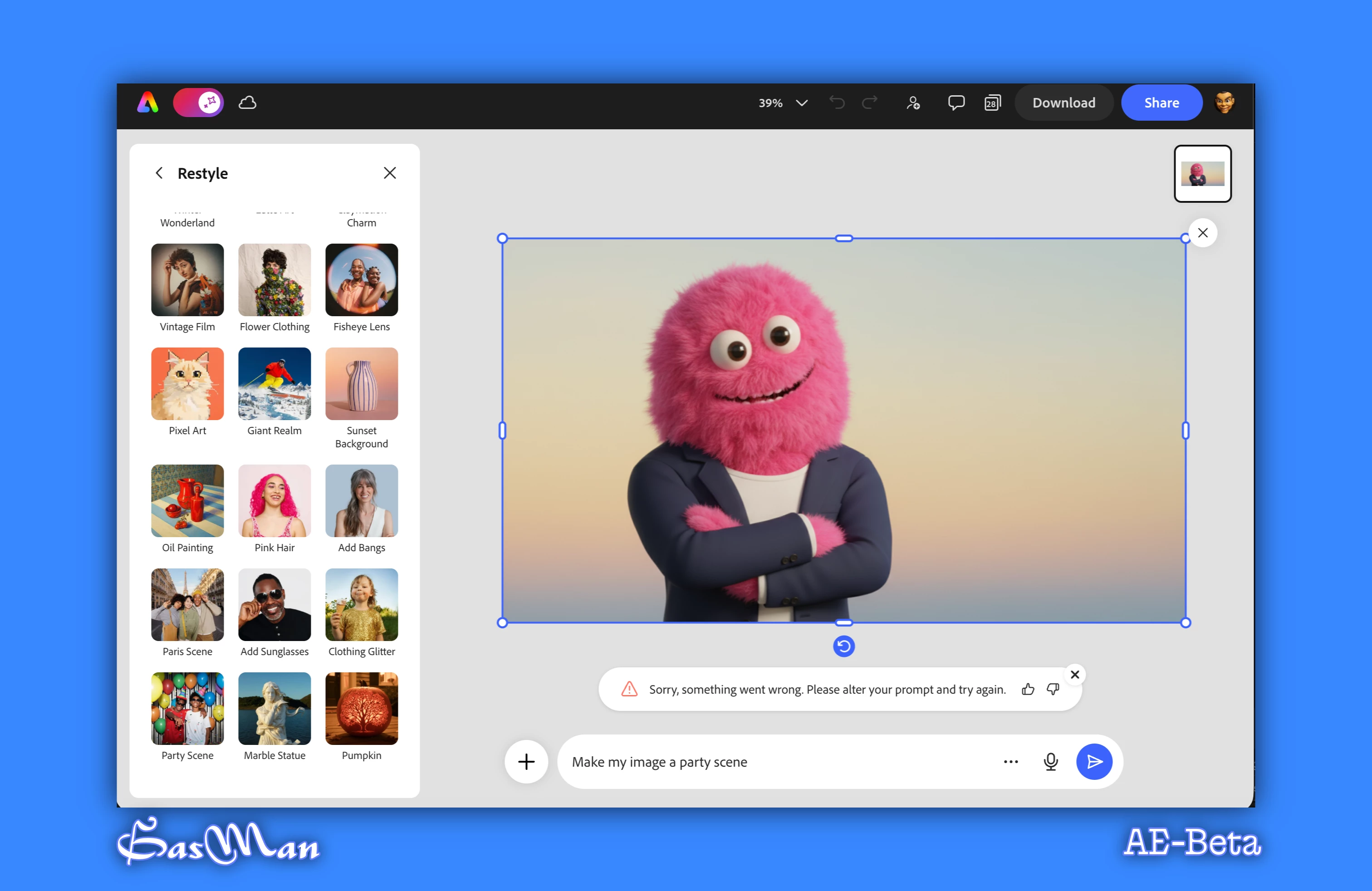This screenshot has width=1372, height=891.
Task: Click the plus add attachment button
Action: pos(526,762)
